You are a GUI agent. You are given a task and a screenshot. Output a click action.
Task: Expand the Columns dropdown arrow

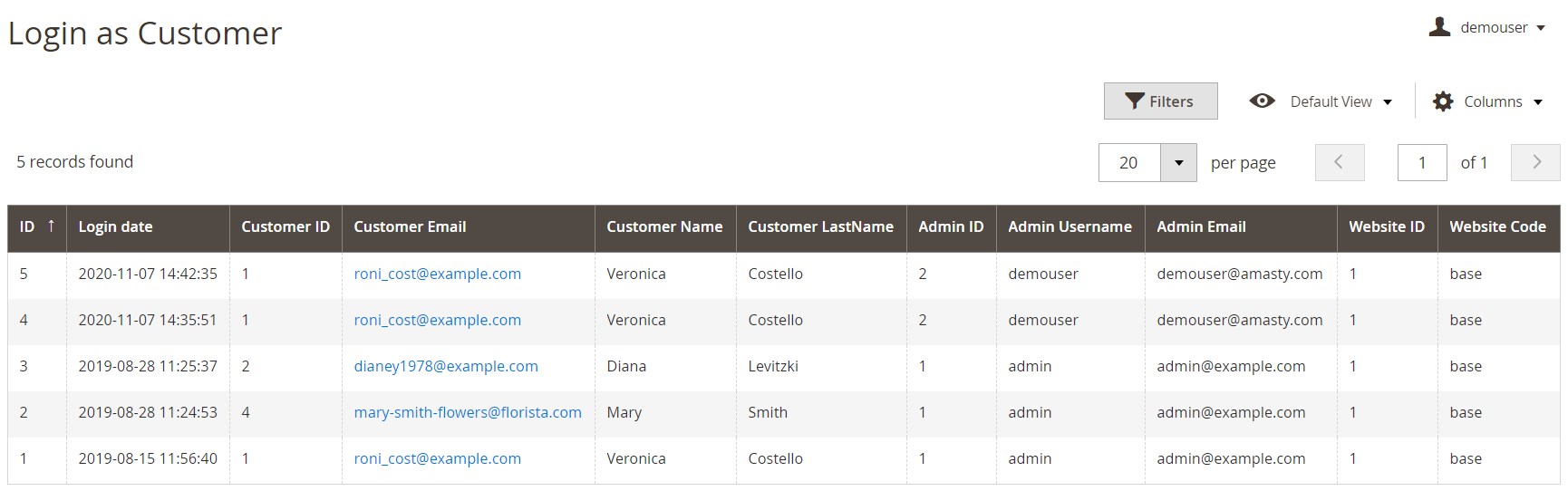[x=1538, y=102]
